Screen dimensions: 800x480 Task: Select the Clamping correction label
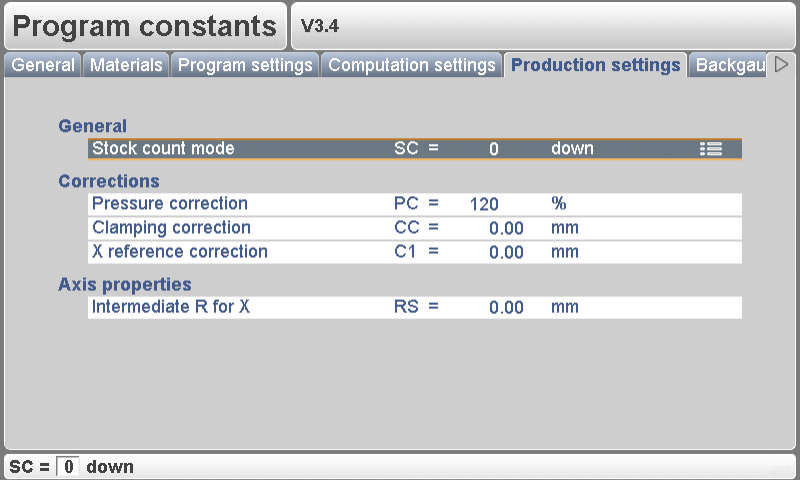pyautogui.click(x=171, y=228)
